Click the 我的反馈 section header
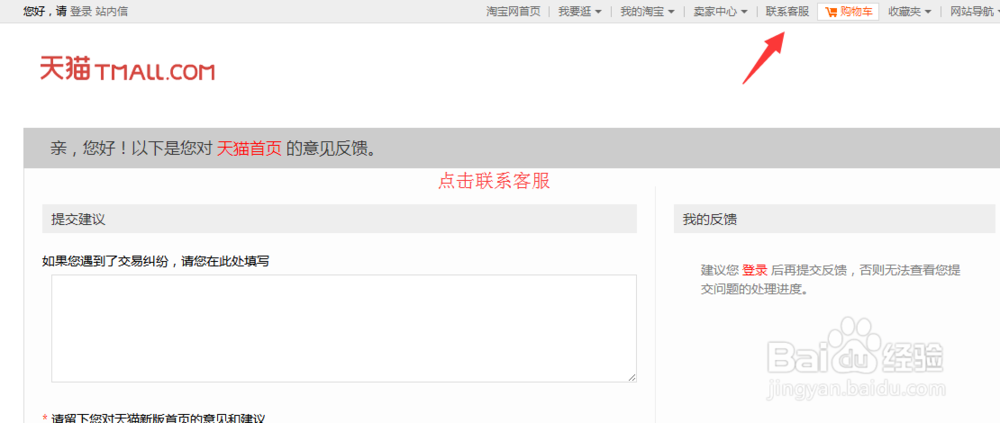1000x423 pixels. pos(834,219)
